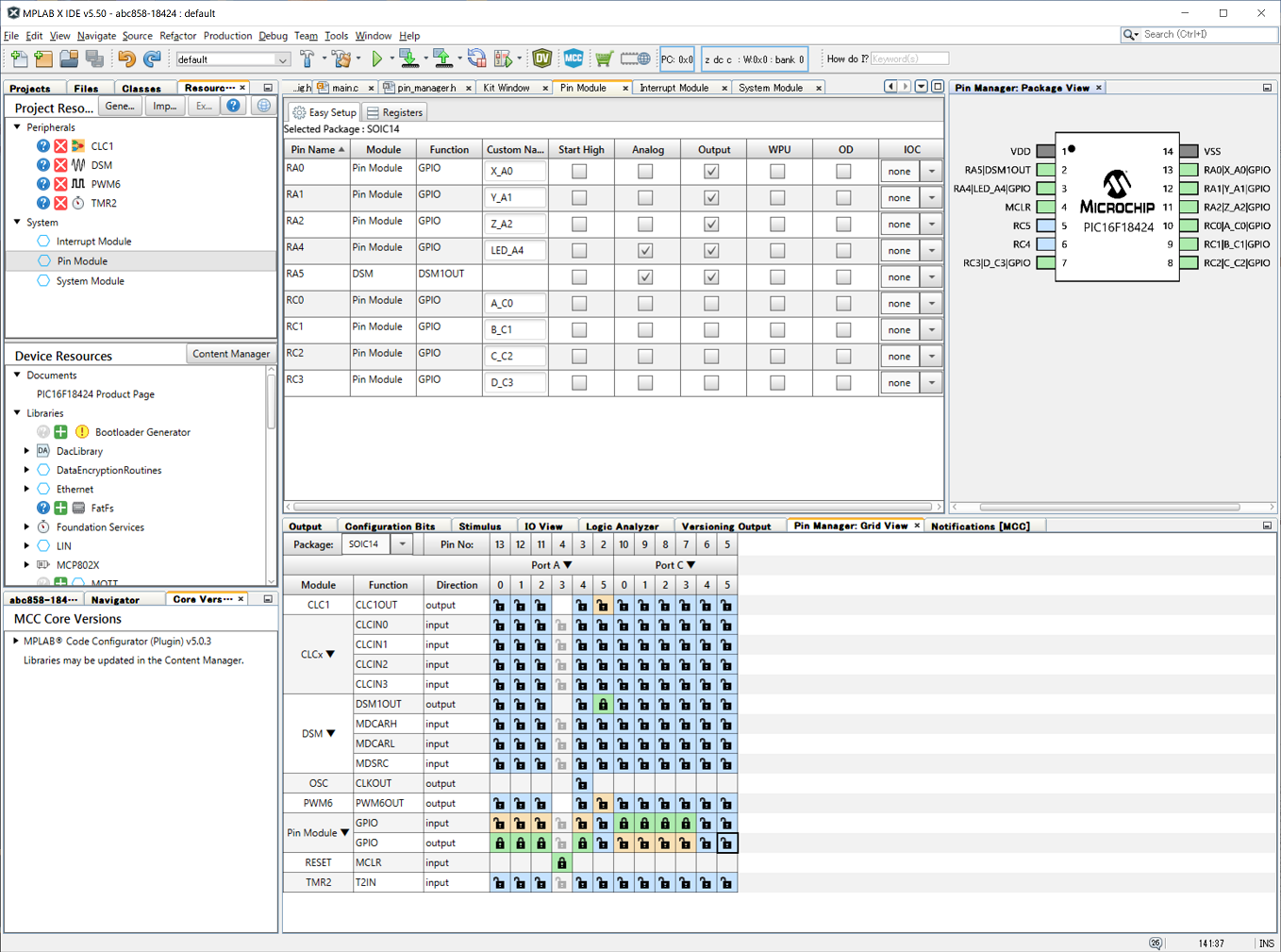Click the Custom Name field for RA4
Screen dimensions: 1281x952
pos(515,251)
